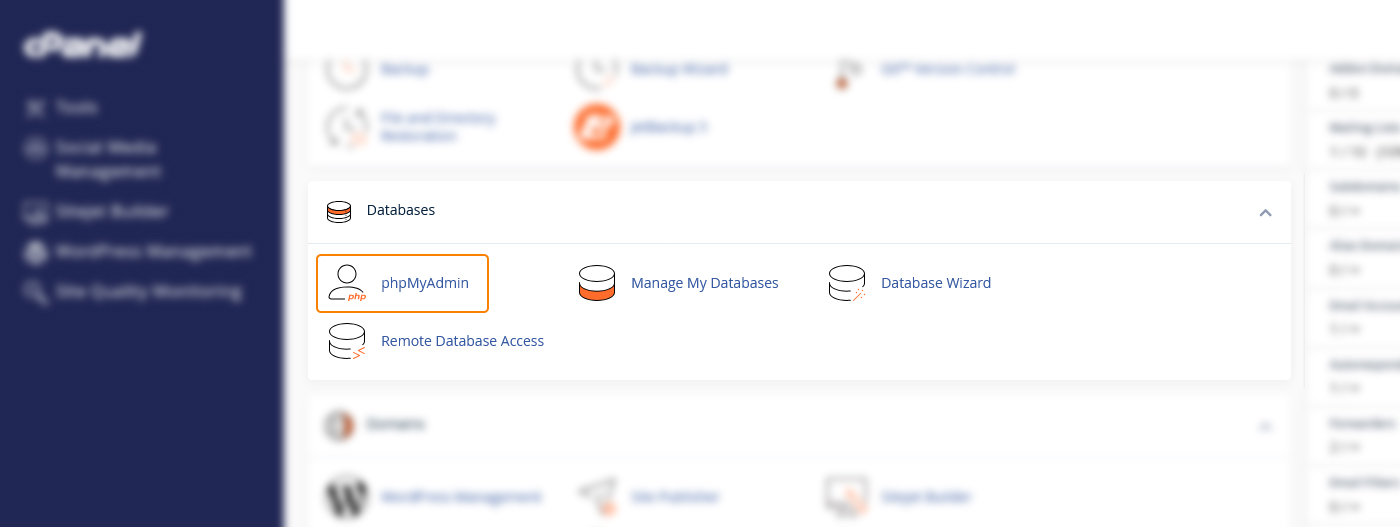
Task: Select Site Quality Monitoring in the sidebar
Action: 147,292
